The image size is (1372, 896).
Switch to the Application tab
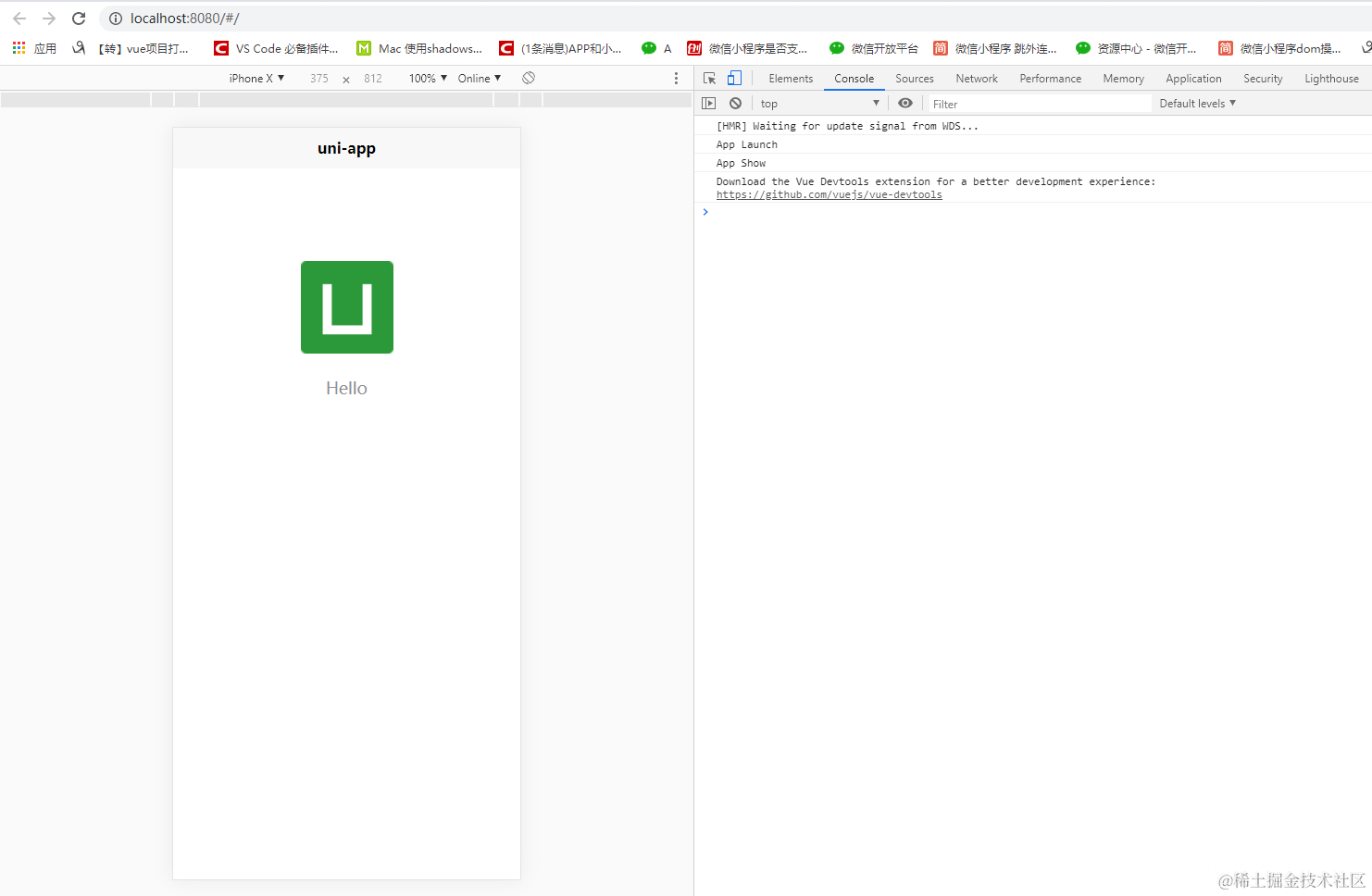click(x=1193, y=79)
